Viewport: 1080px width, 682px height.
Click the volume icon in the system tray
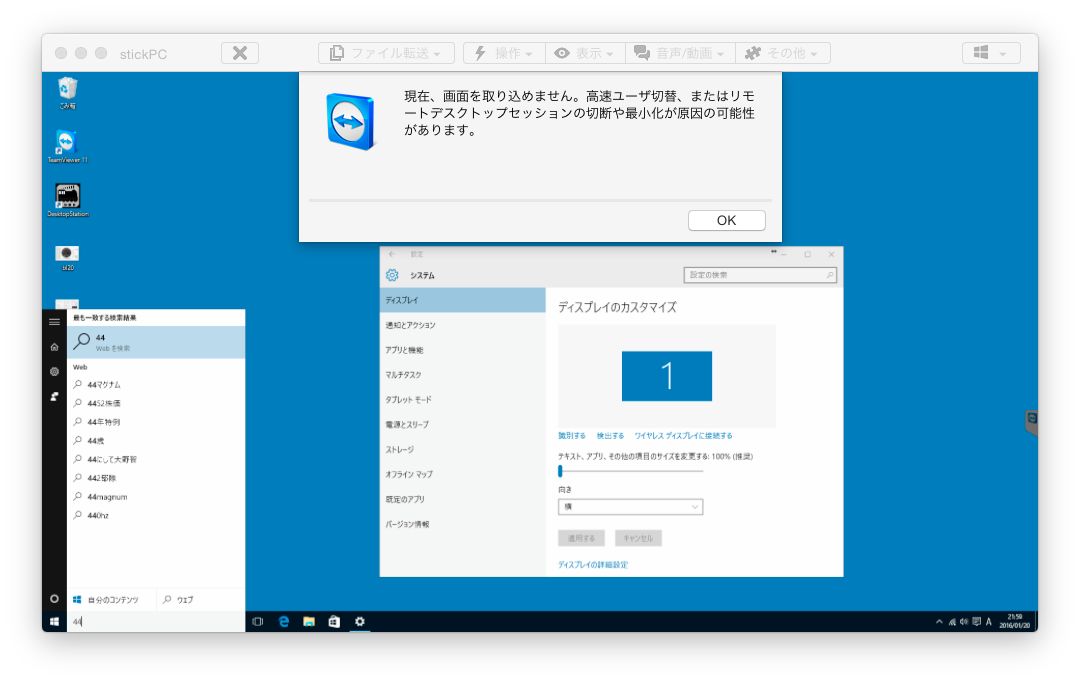point(964,621)
